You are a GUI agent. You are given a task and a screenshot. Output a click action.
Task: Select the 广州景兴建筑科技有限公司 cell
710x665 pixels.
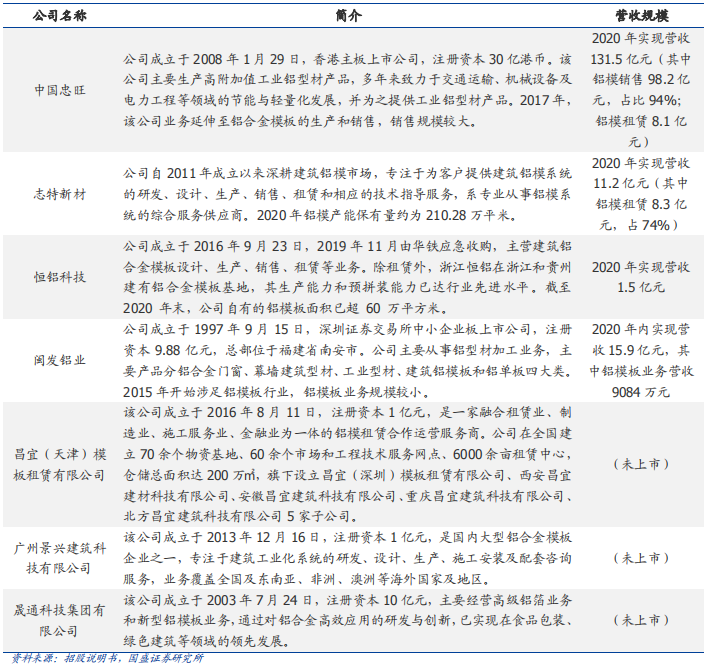coord(59,558)
